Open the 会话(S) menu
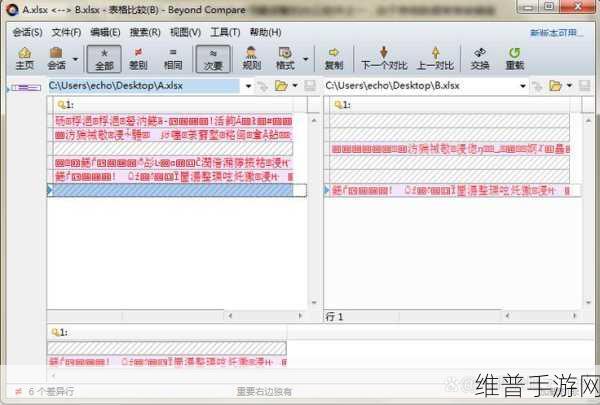The height and width of the screenshot is (405, 600). (27, 33)
